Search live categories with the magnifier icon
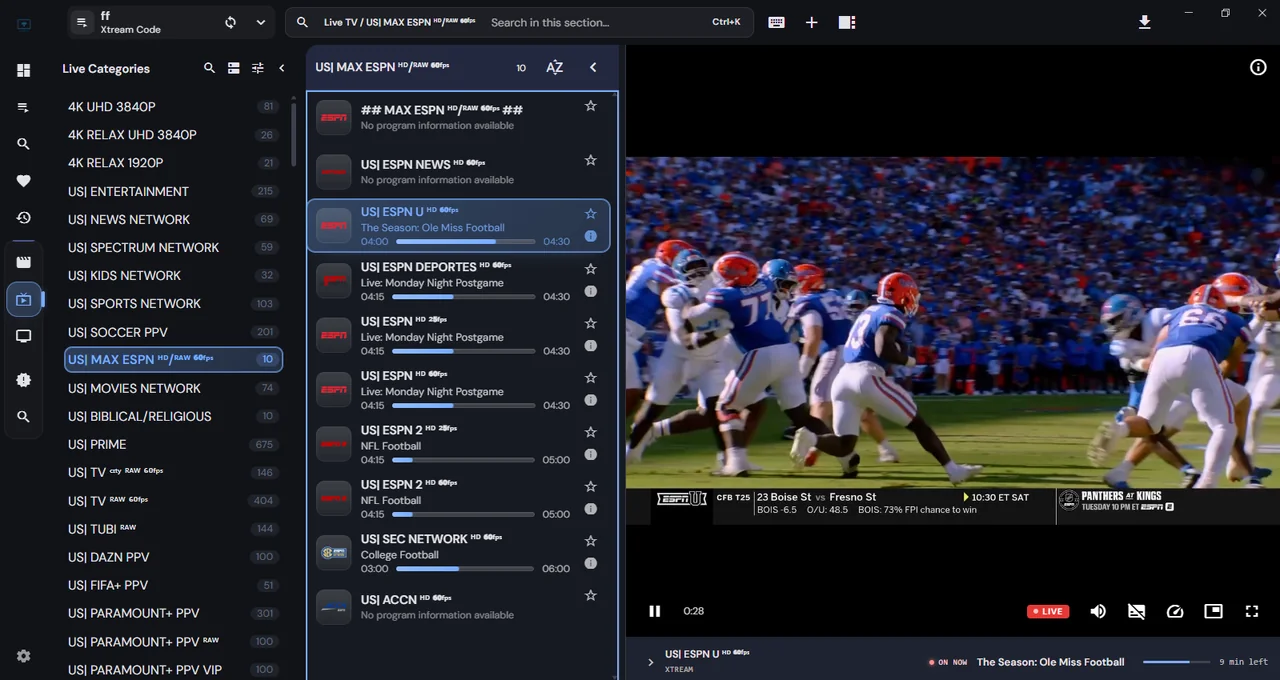The height and width of the screenshot is (680, 1280). click(x=209, y=68)
